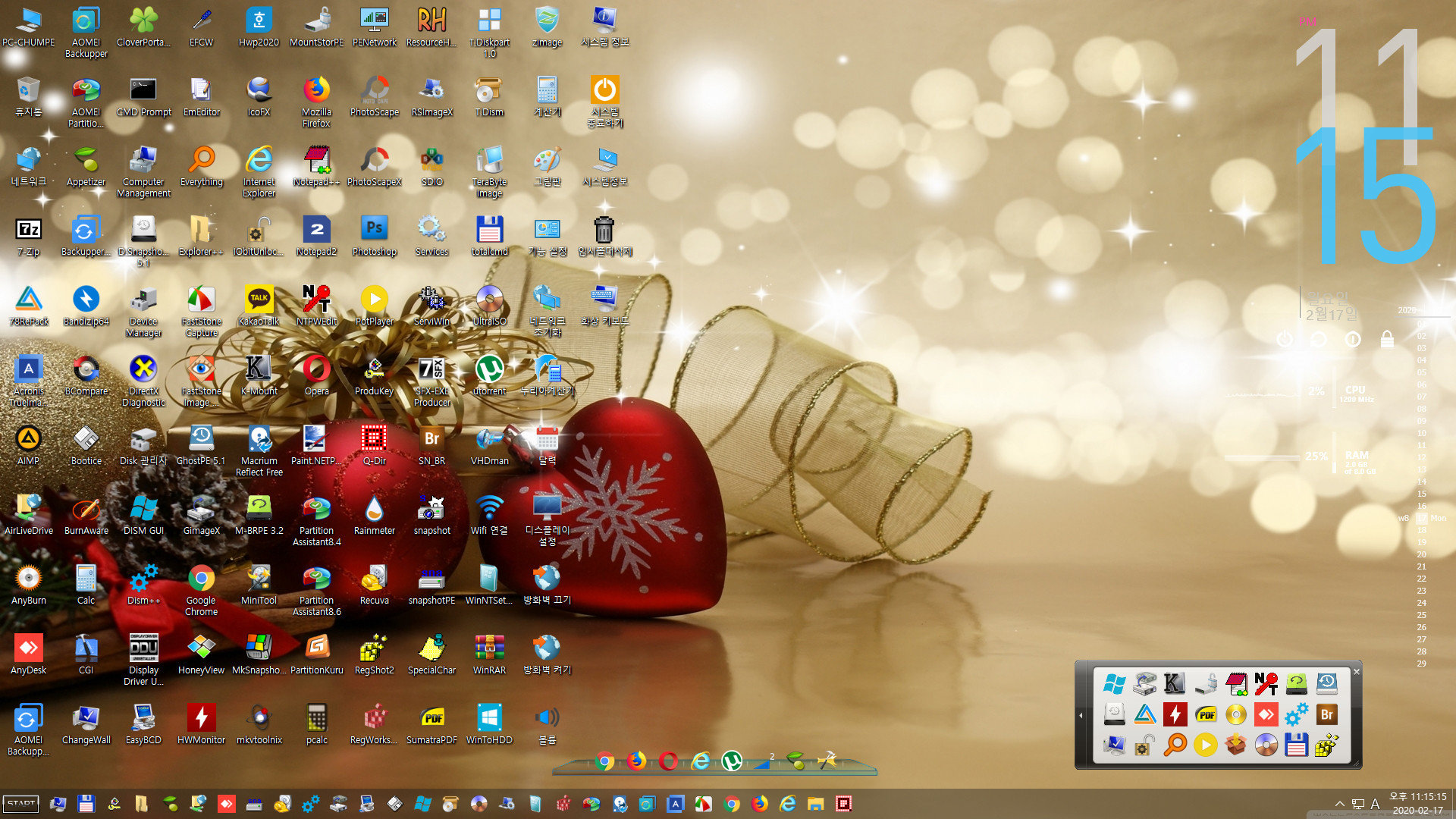Open Rainmeter desktop shortcut
The image size is (1456, 819).
(374, 515)
